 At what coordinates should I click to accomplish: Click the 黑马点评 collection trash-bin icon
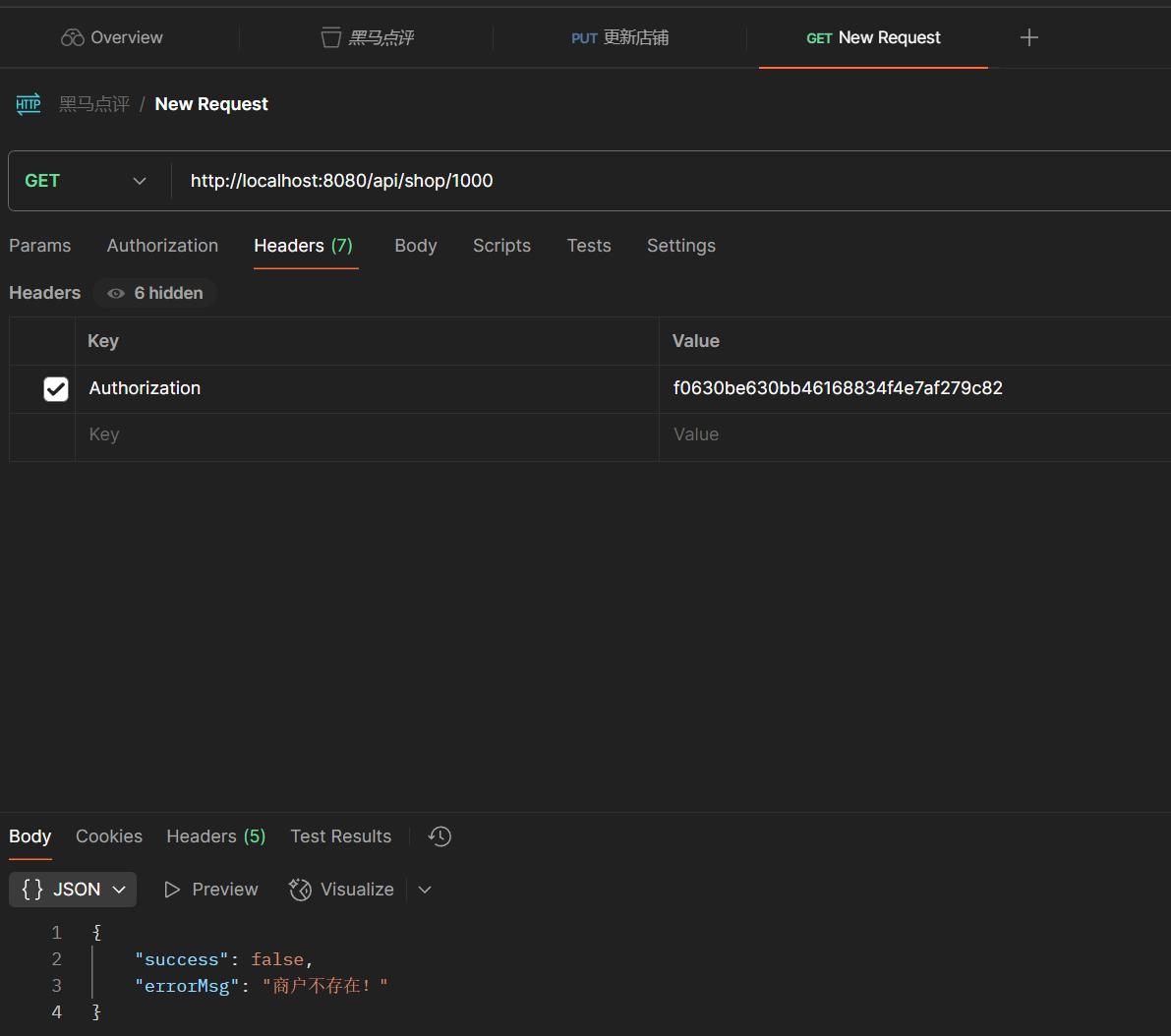click(331, 38)
